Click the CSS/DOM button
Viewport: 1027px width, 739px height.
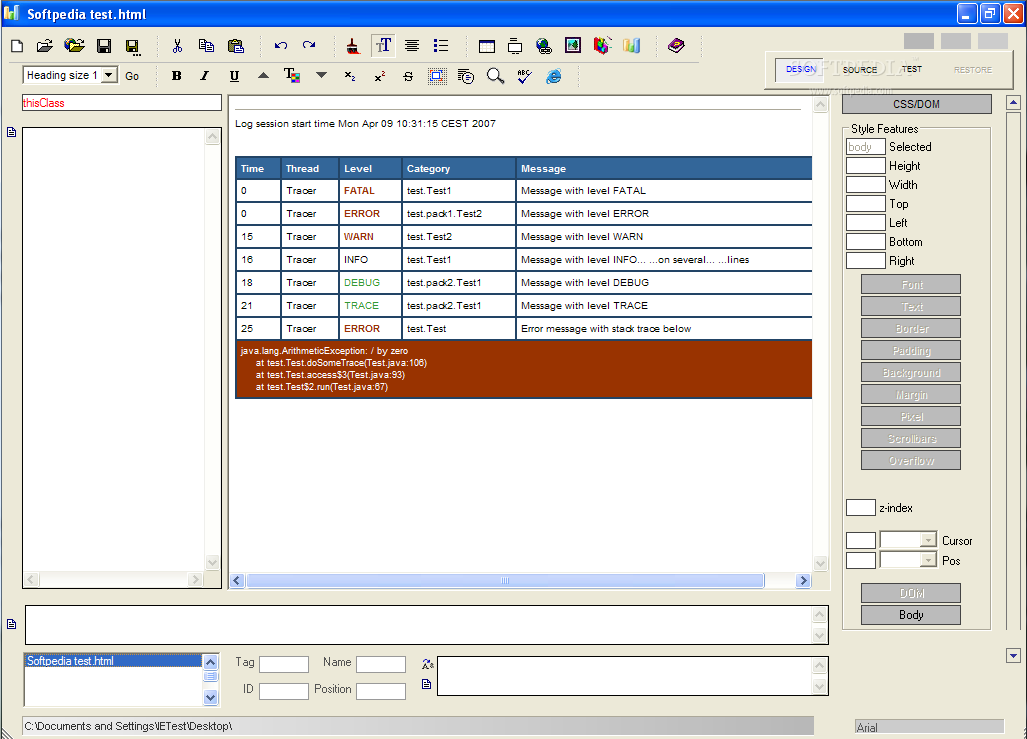pyautogui.click(x=916, y=104)
